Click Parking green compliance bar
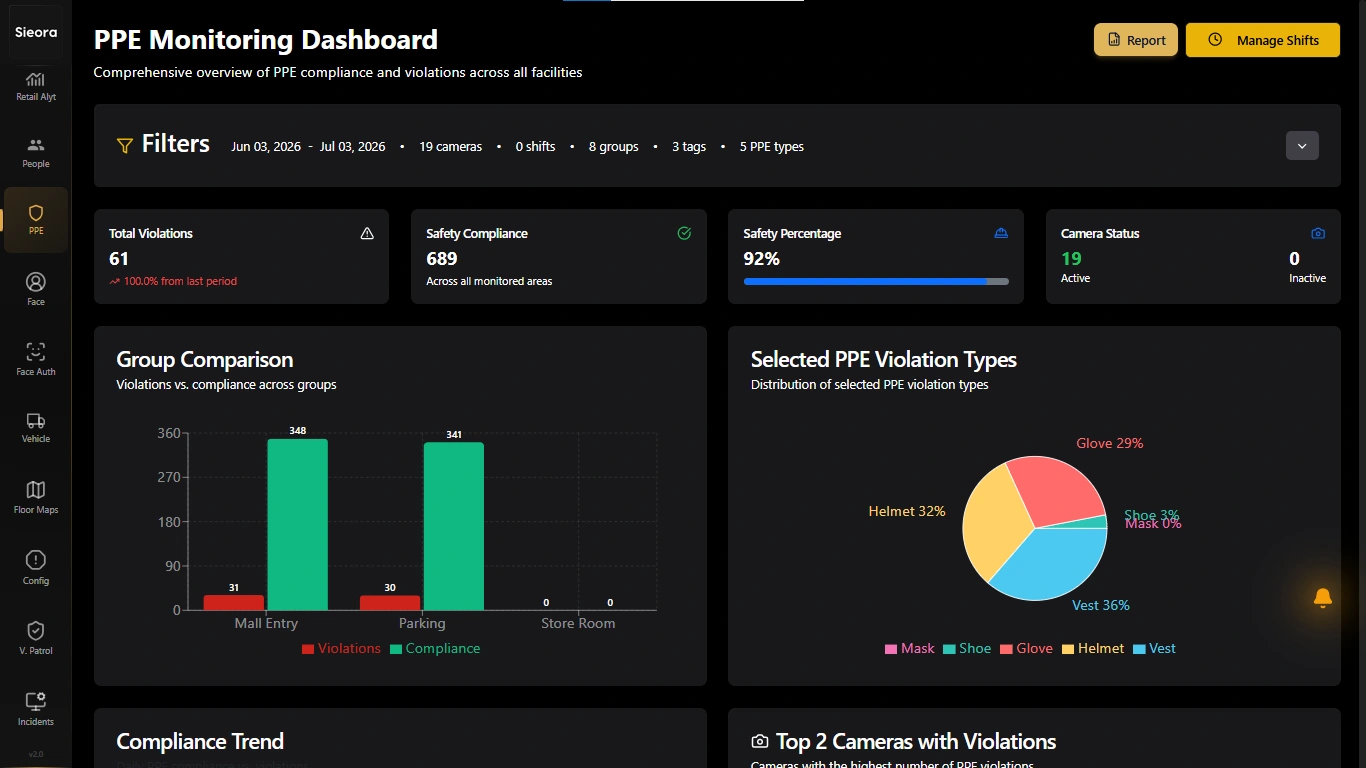 [x=453, y=526]
